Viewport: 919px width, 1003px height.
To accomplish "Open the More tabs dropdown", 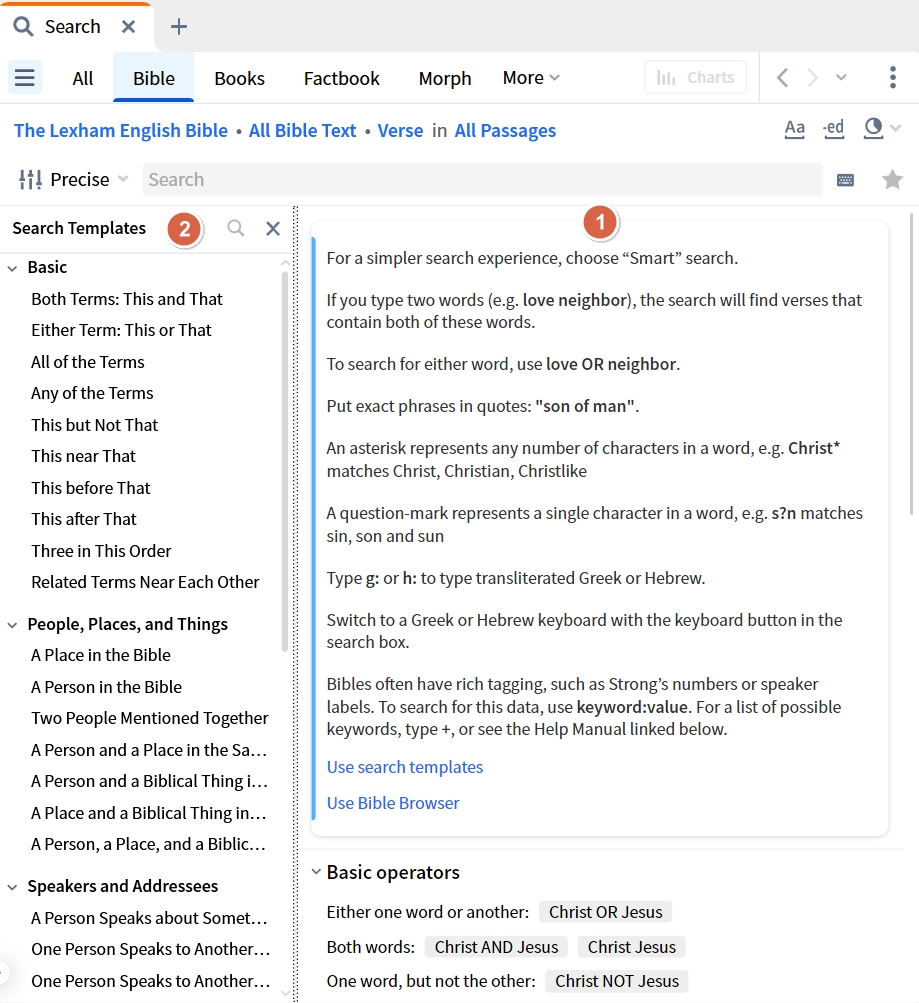I will tap(531, 78).
